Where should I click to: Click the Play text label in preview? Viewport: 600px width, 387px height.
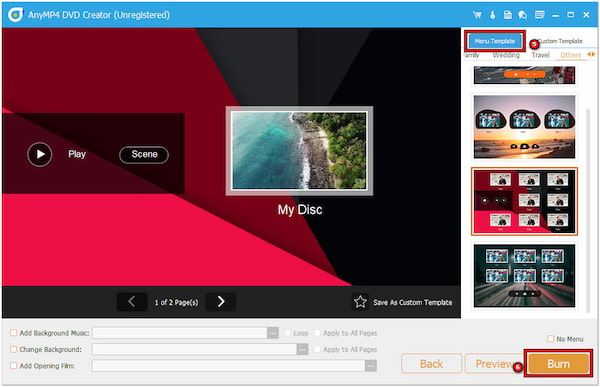(x=77, y=154)
